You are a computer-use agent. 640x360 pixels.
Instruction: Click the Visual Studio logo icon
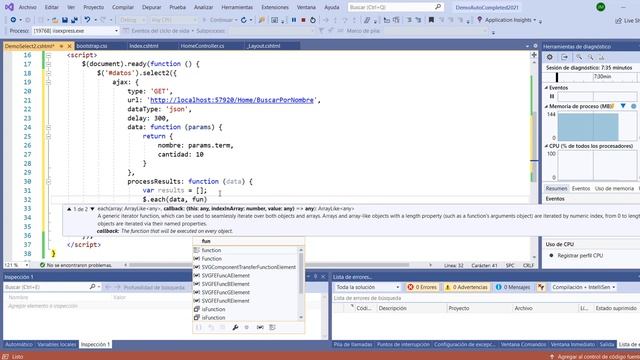pyautogui.click(x=9, y=7)
